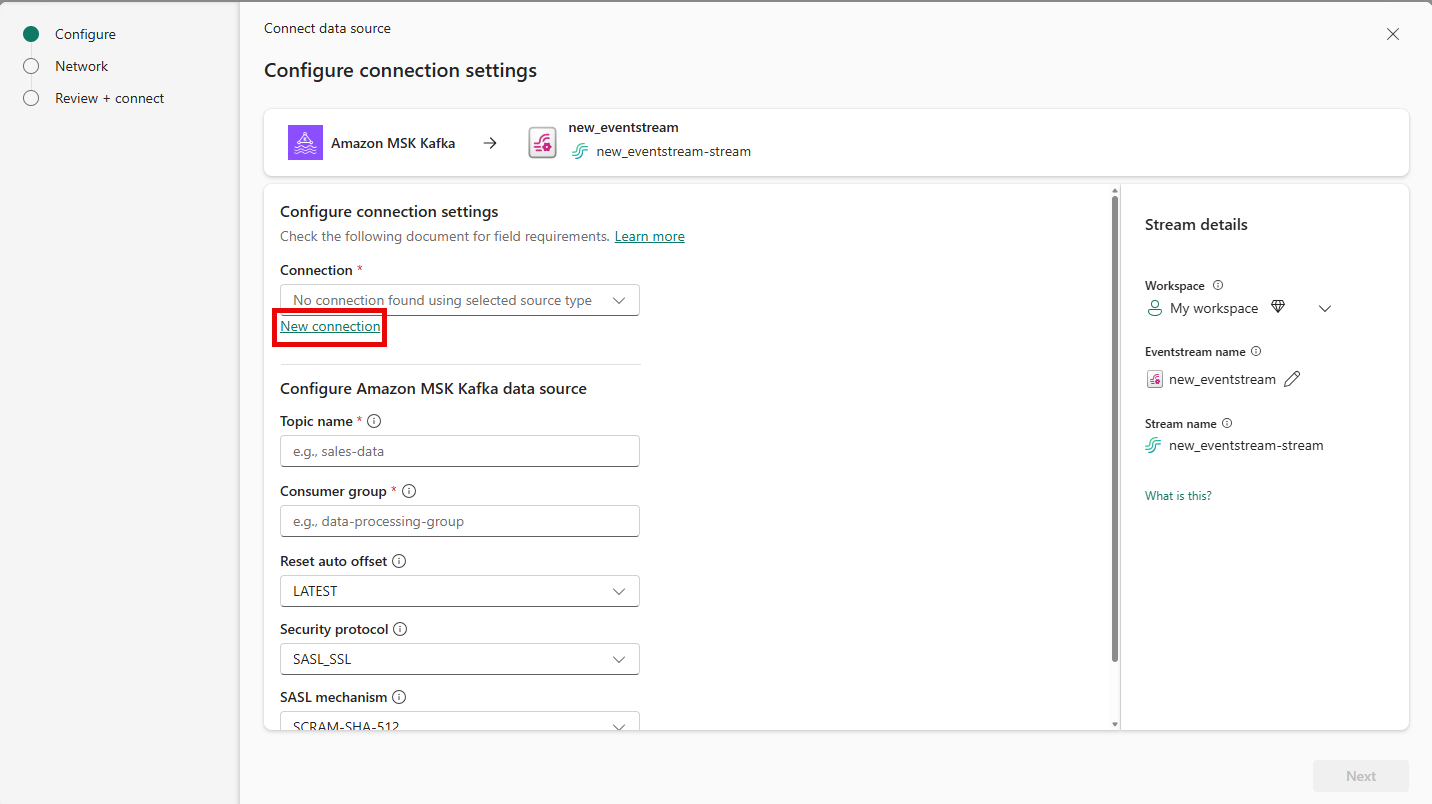
Task: Click the new_eventstream value under Eventstream name
Action: coord(1222,380)
